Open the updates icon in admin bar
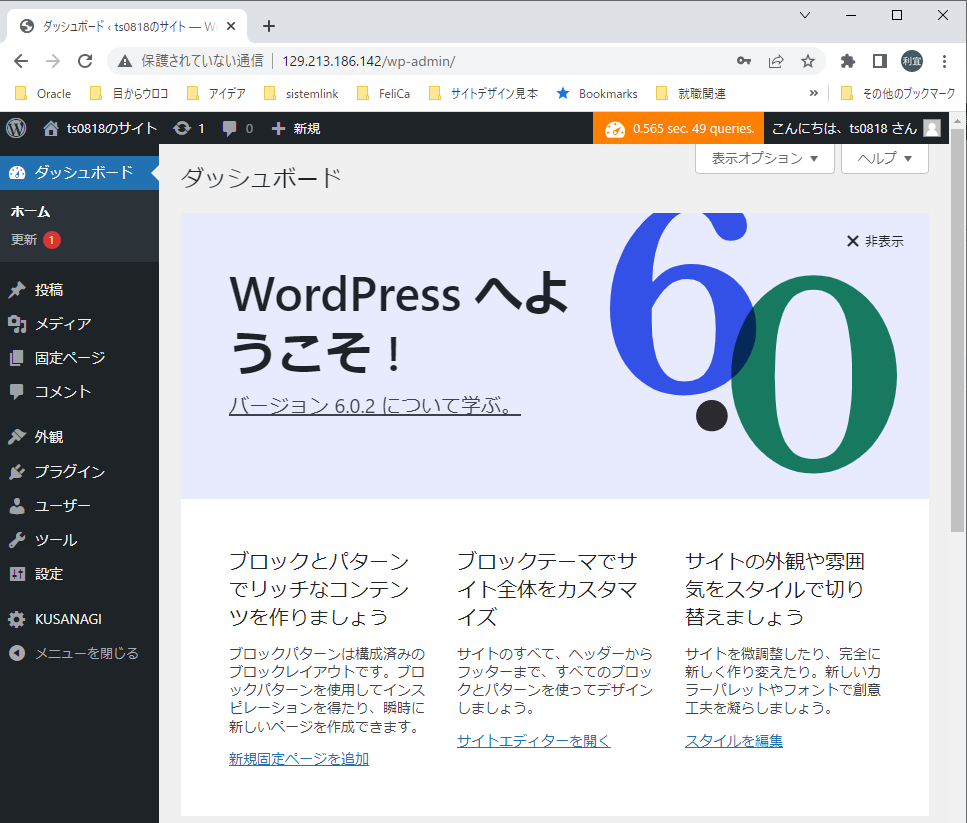The width and height of the screenshot is (967, 823). pyautogui.click(x=182, y=128)
